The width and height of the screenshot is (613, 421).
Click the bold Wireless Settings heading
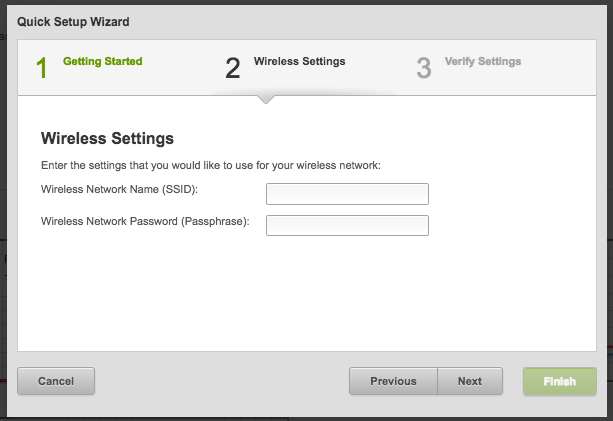pos(108,138)
